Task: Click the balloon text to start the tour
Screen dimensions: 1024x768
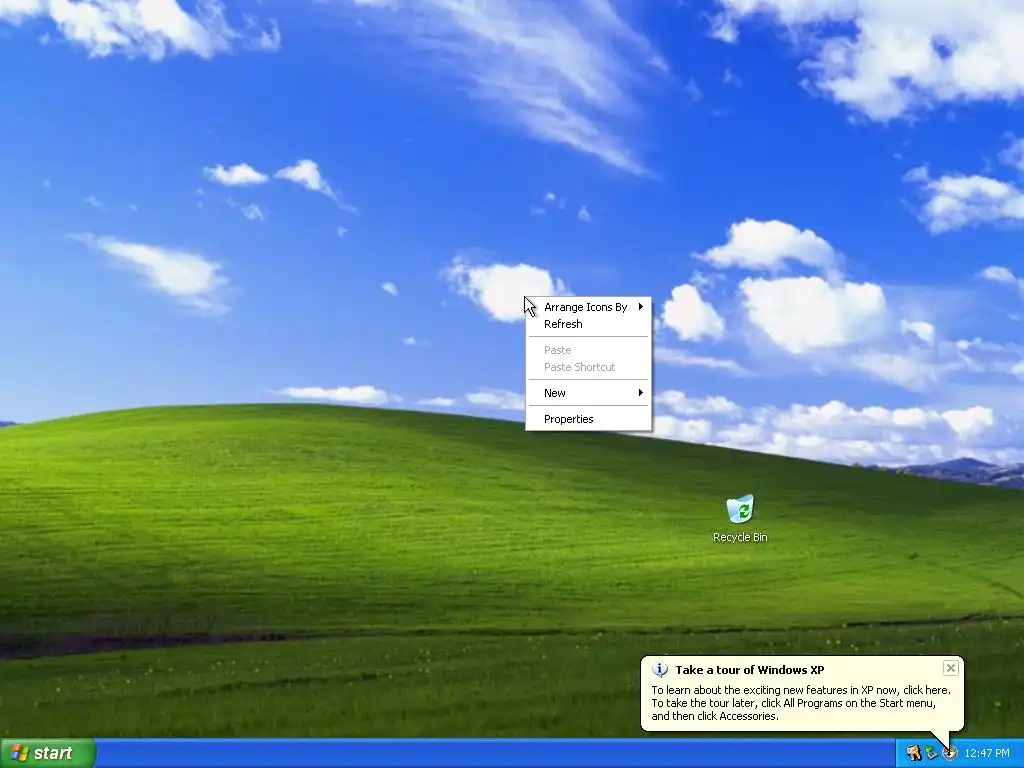Action: point(801,703)
